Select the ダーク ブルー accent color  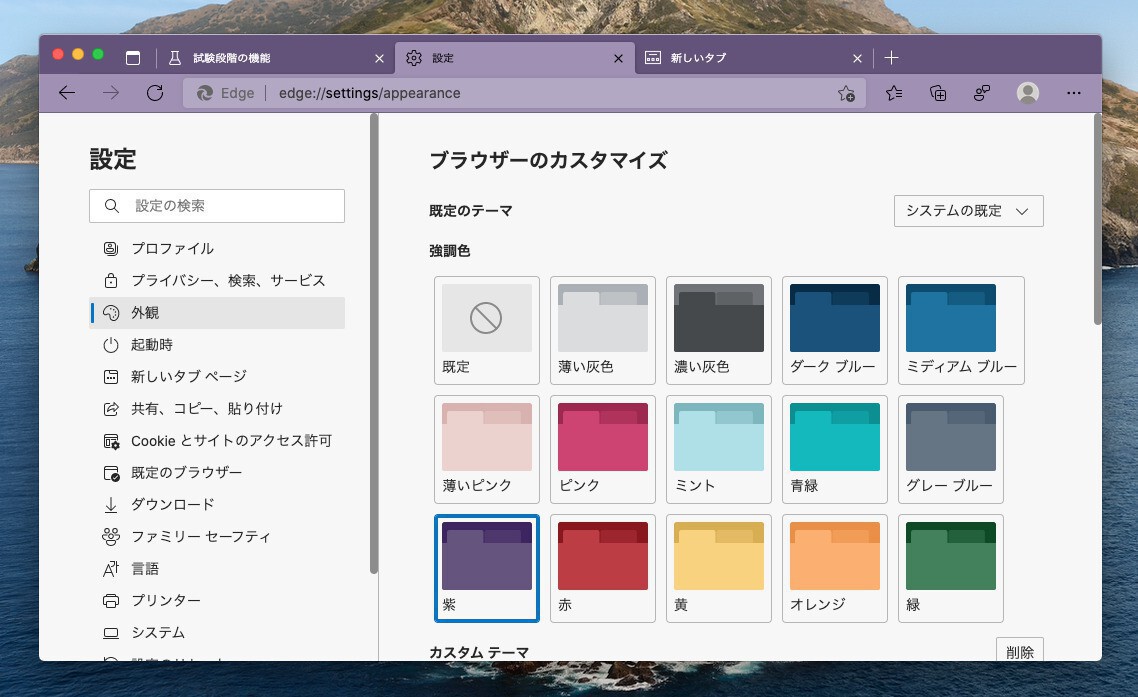(835, 331)
